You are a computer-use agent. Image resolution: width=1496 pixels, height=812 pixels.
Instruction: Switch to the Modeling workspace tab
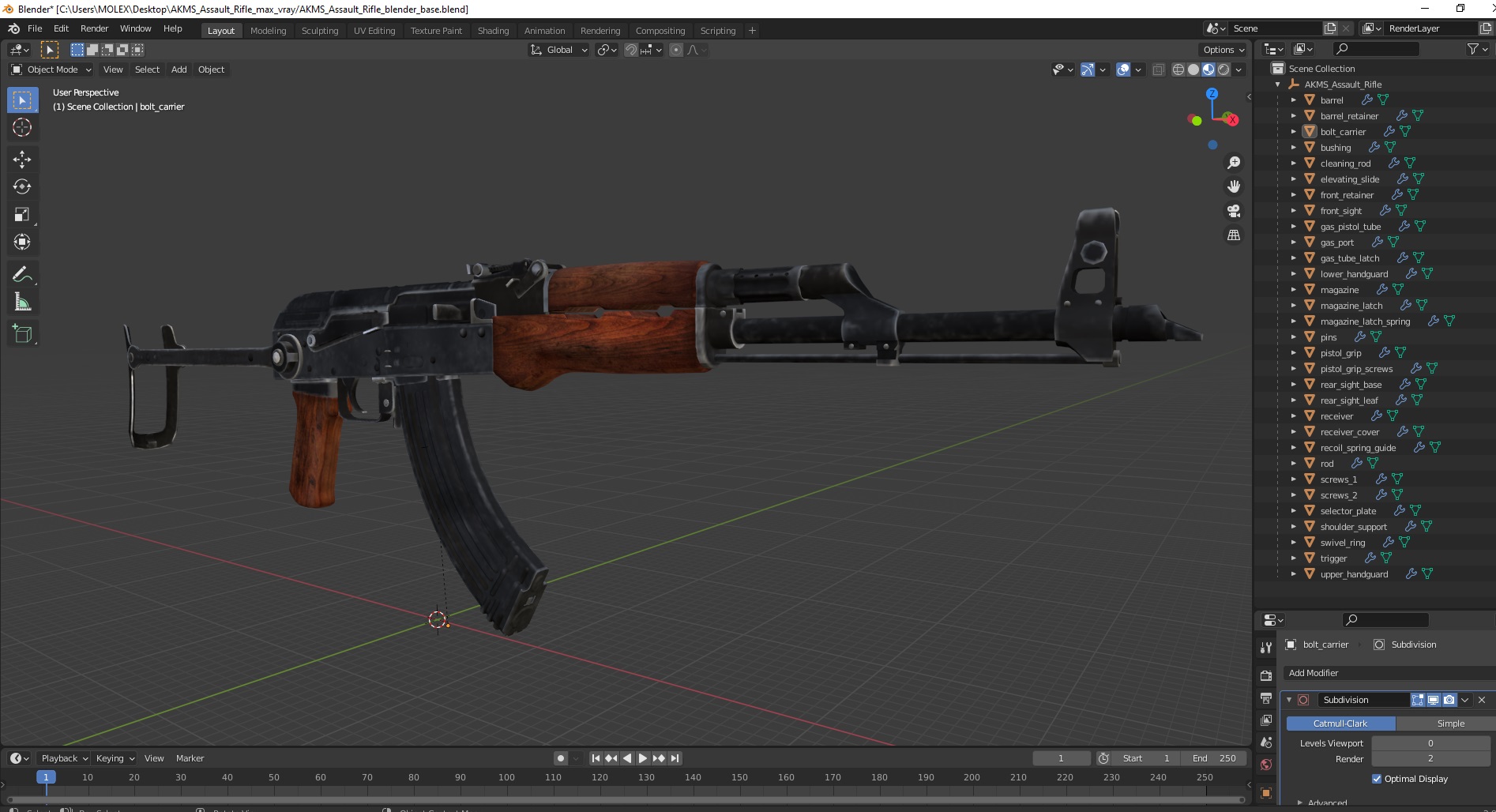pyautogui.click(x=268, y=31)
